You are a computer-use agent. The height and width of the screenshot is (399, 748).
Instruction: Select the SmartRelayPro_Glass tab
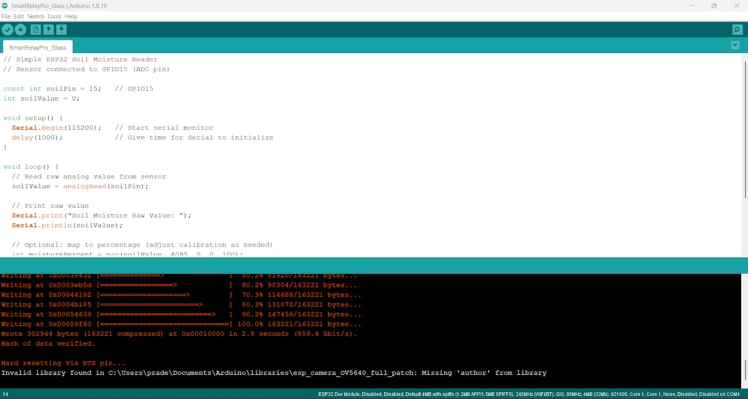(38, 47)
